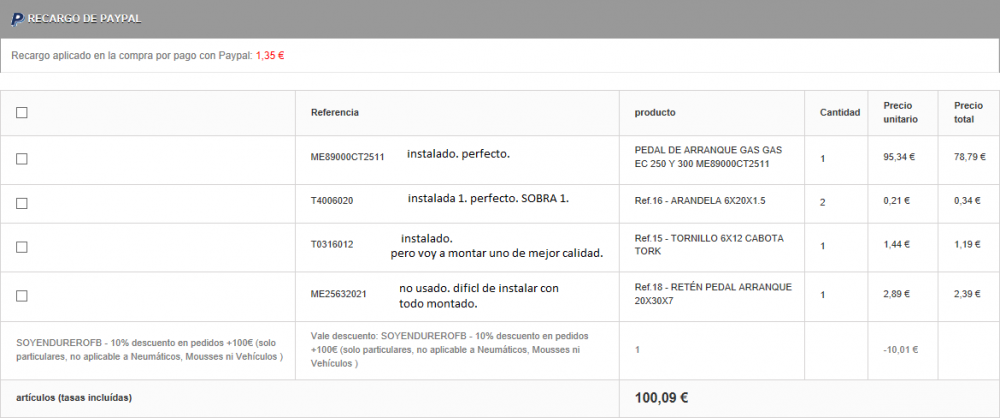Click the 100,09 € articles total
1000x418 pixels.
tap(661, 398)
